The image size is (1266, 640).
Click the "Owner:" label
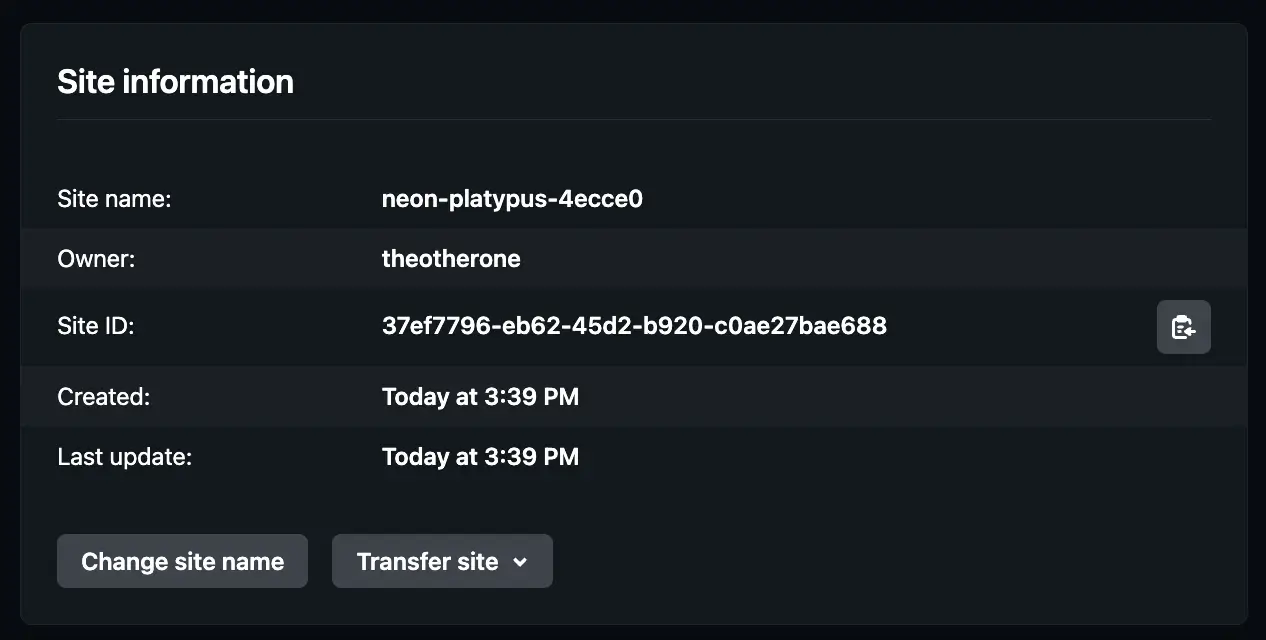pyautogui.click(x=96, y=258)
